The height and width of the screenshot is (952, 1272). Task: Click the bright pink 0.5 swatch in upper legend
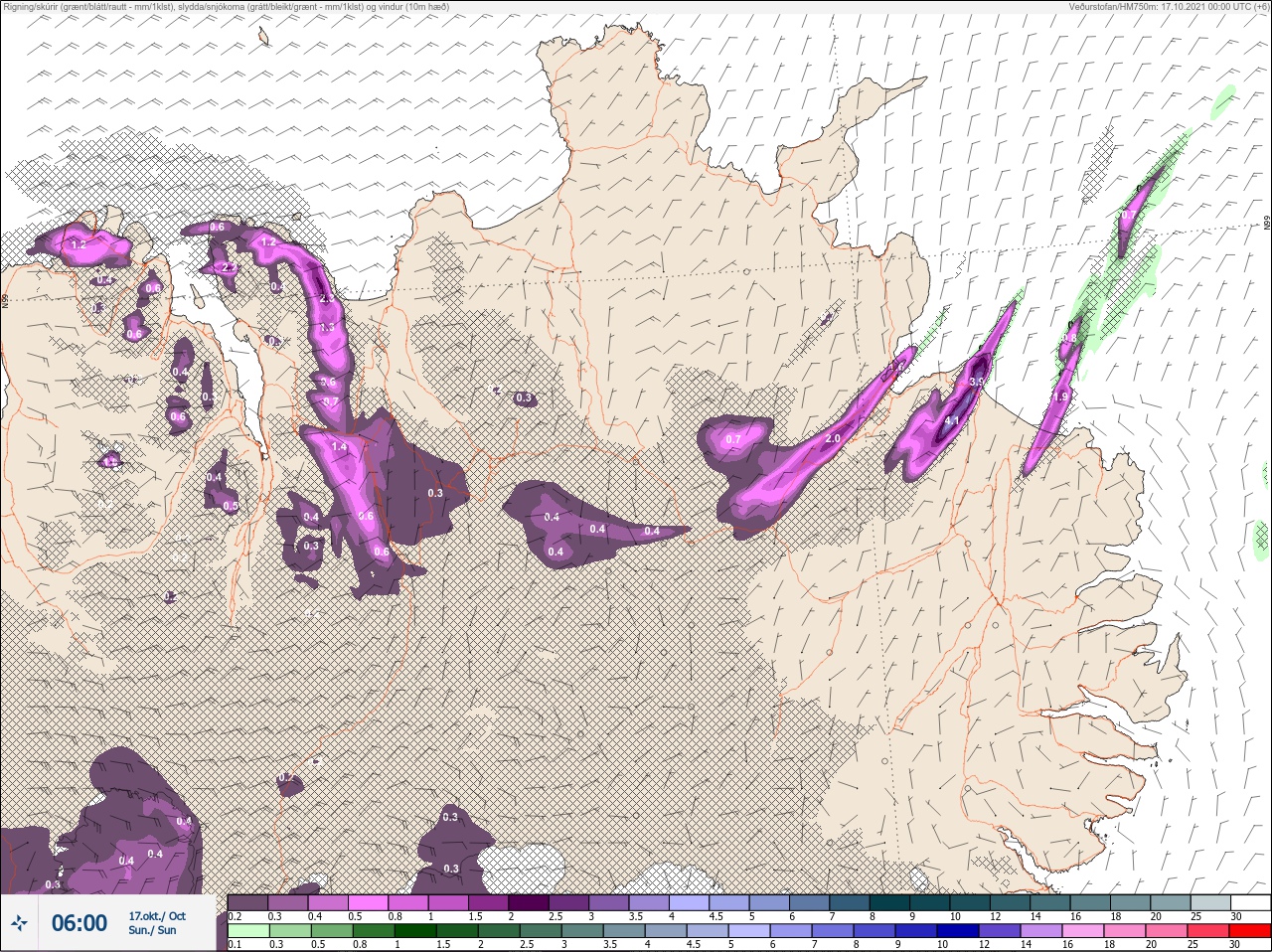coord(370,903)
